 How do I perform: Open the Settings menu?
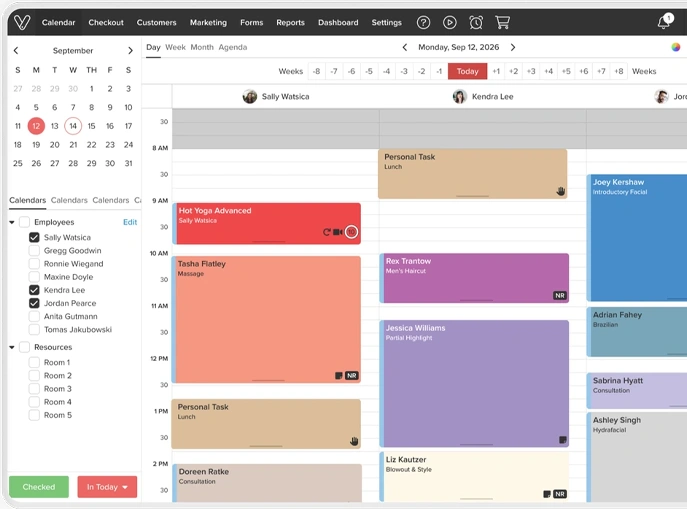pyautogui.click(x=386, y=22)
